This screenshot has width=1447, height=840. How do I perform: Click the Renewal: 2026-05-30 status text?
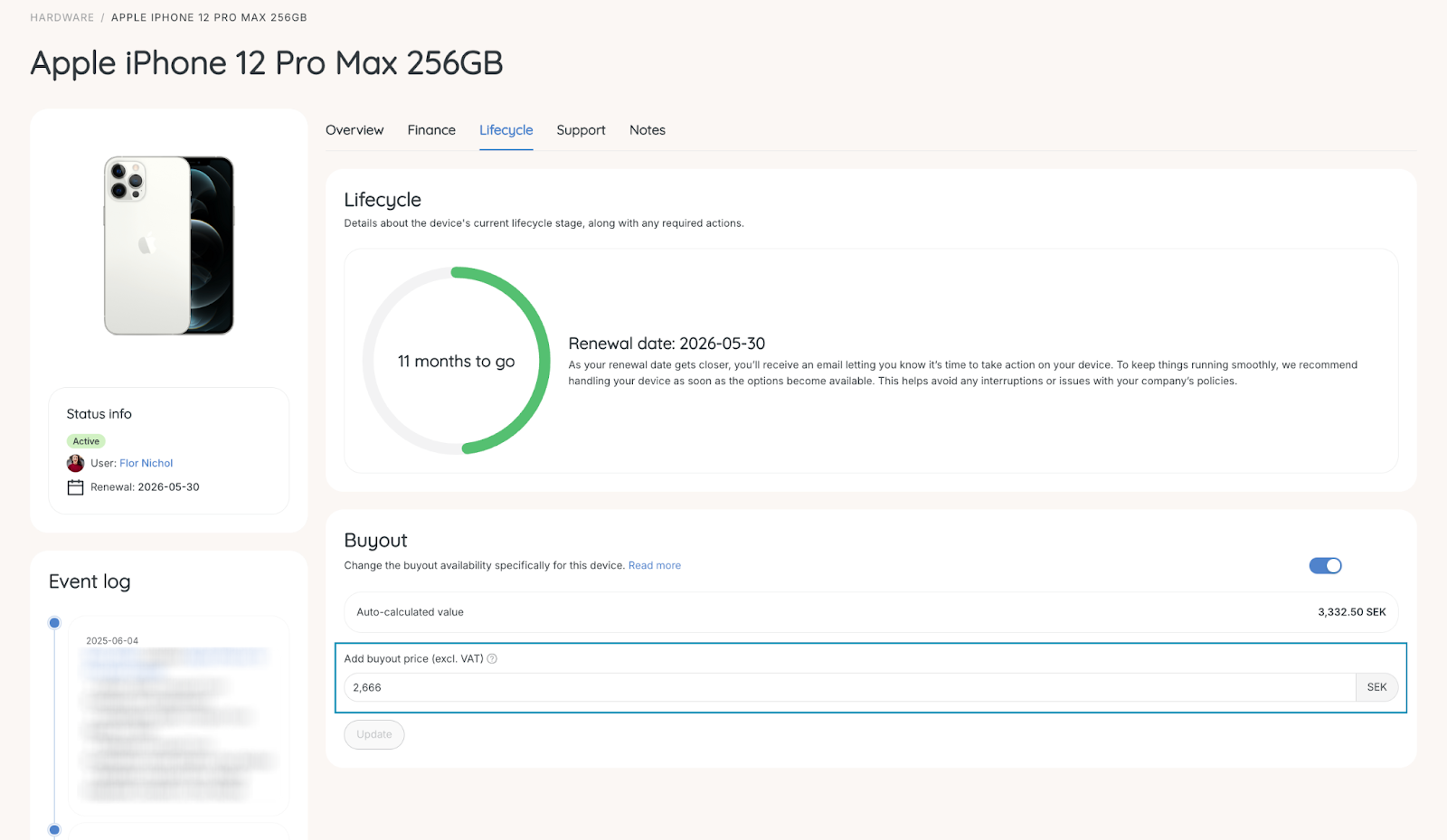click(x=145, y=487)
